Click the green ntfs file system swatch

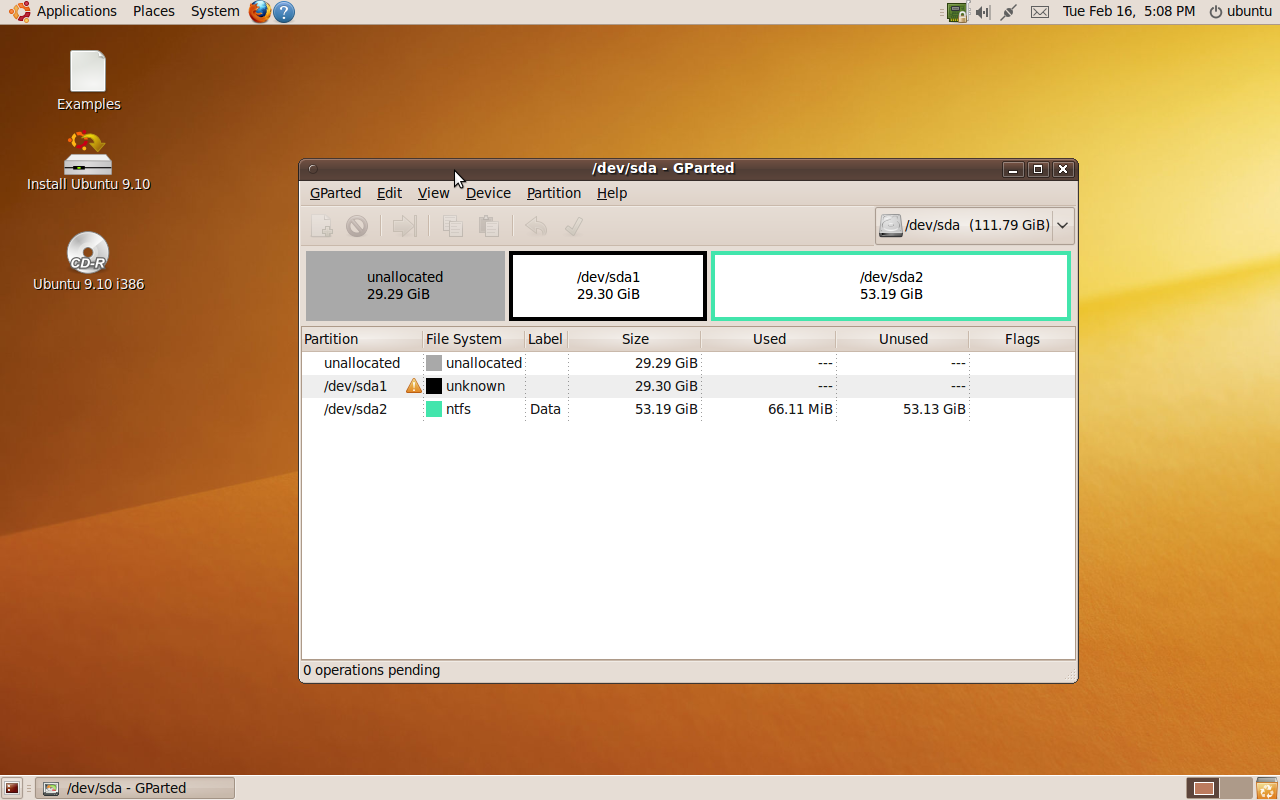coord(434,409)
